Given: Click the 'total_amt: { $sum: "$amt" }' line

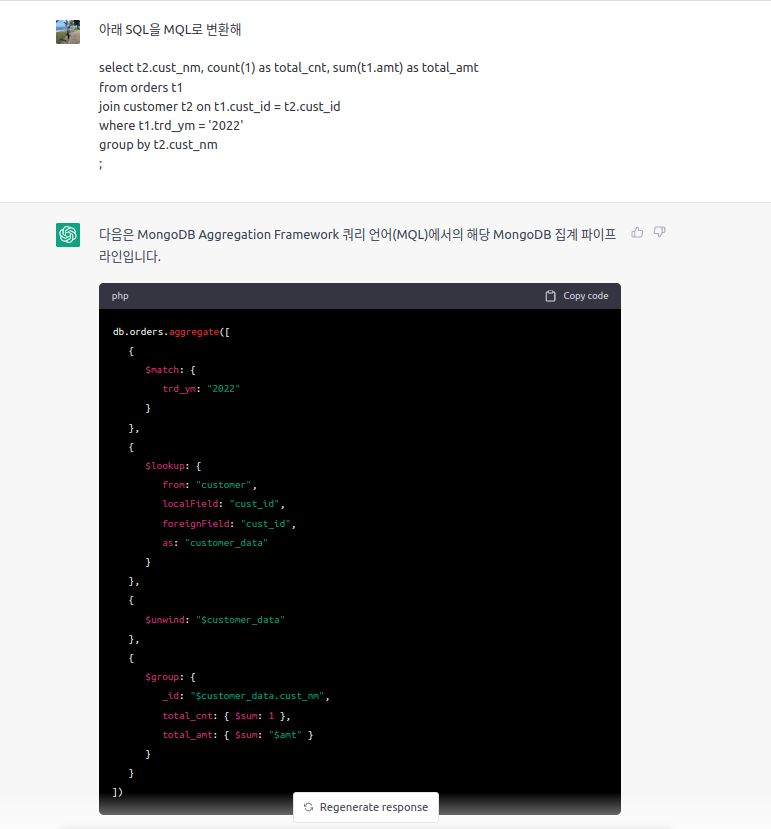Looking at the screenshot, I should pyautogui.click(x=237, y=735).
